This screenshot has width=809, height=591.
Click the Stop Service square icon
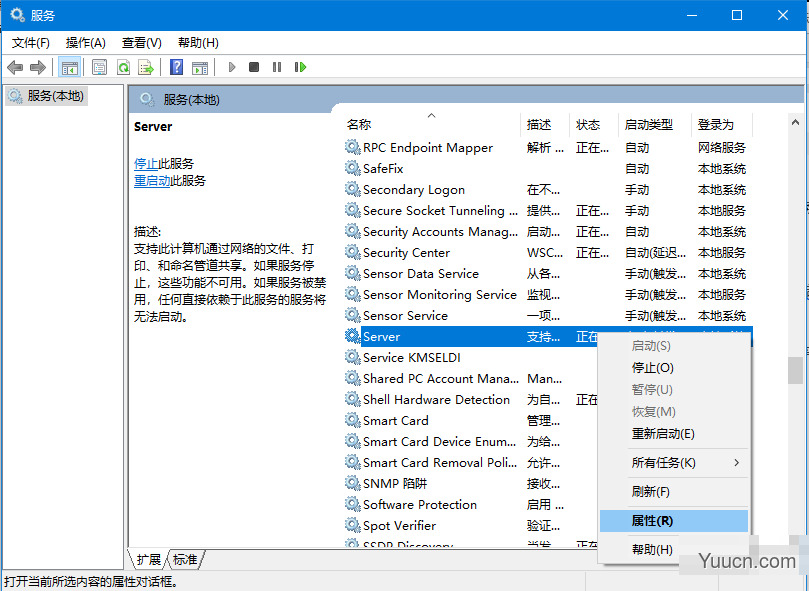(x=254, y=67)
